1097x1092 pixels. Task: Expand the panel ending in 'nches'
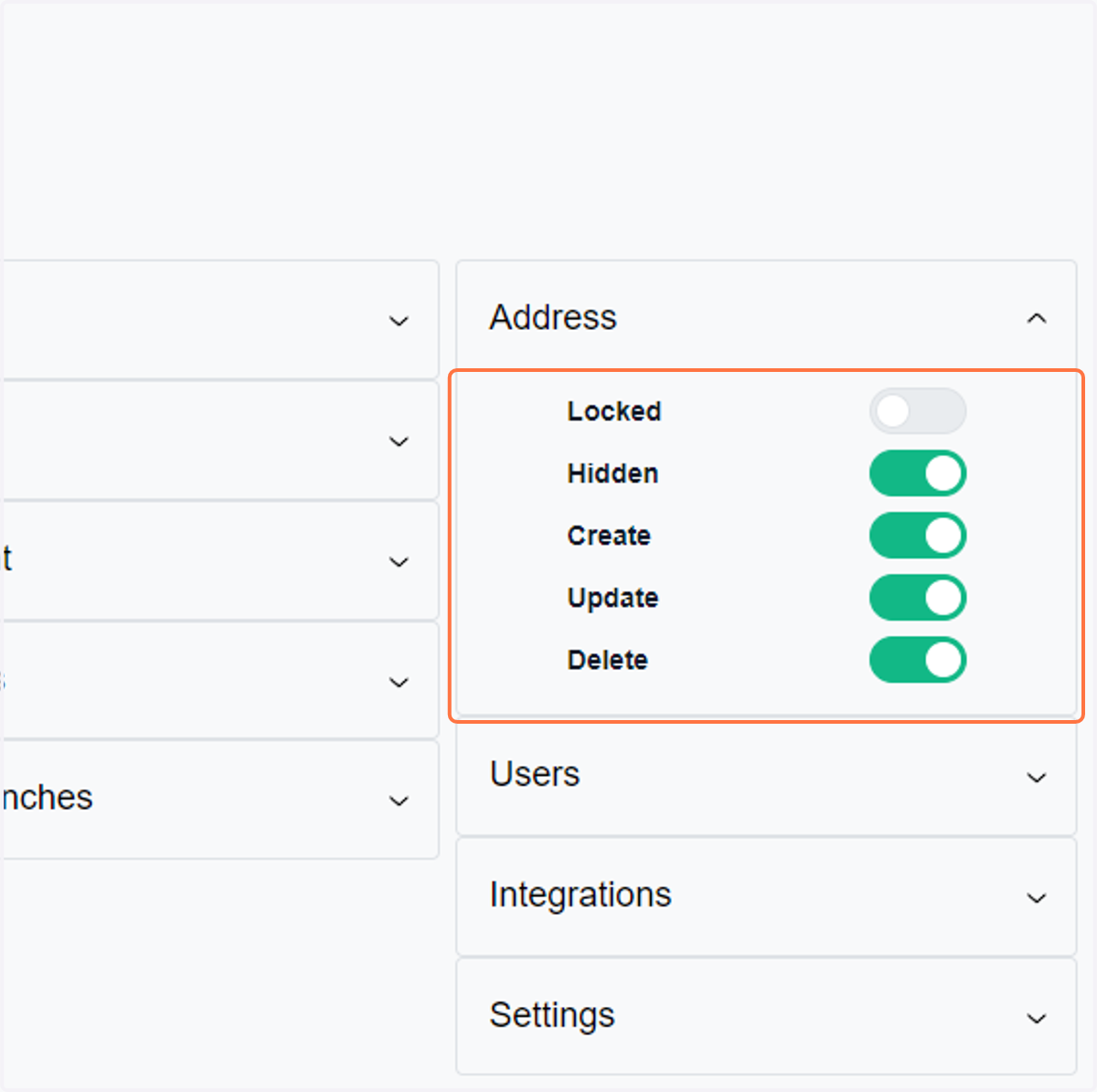coord(399,801)
